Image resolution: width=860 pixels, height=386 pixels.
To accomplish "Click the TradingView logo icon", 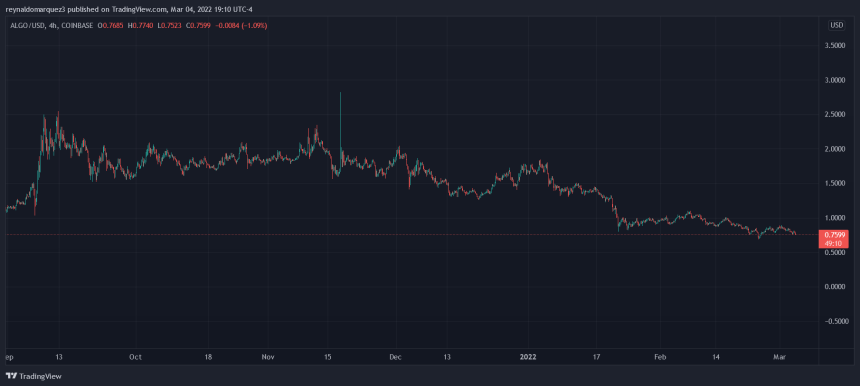I will pos(11,376).
